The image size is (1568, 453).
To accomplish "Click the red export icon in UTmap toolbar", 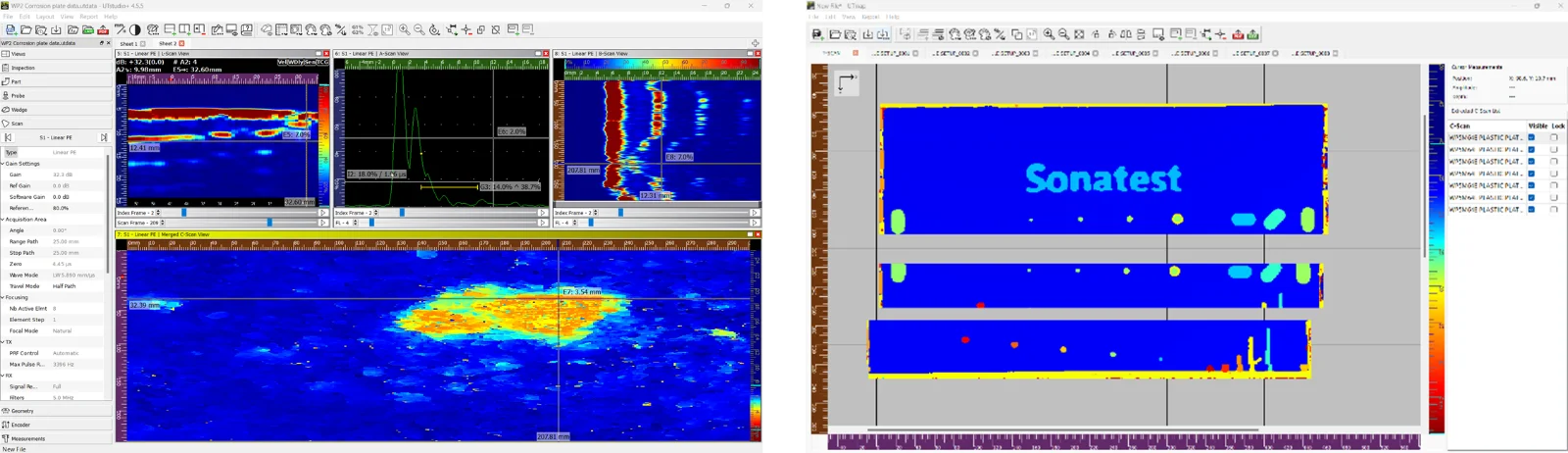I will click(x=1238, y=34).
